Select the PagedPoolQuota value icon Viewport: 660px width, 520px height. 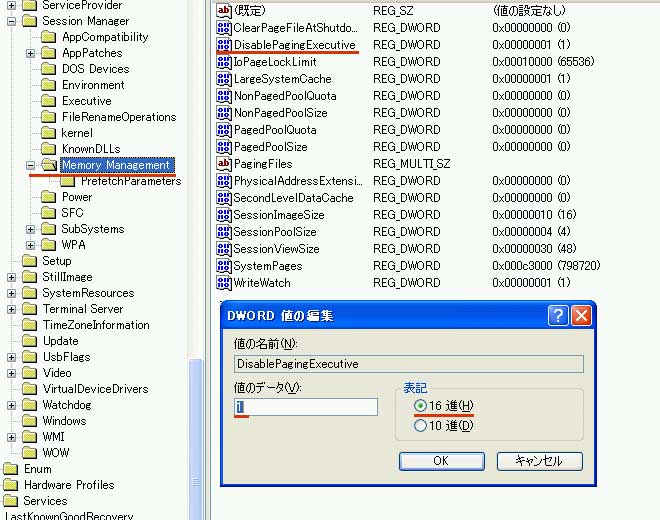point(224,130)
